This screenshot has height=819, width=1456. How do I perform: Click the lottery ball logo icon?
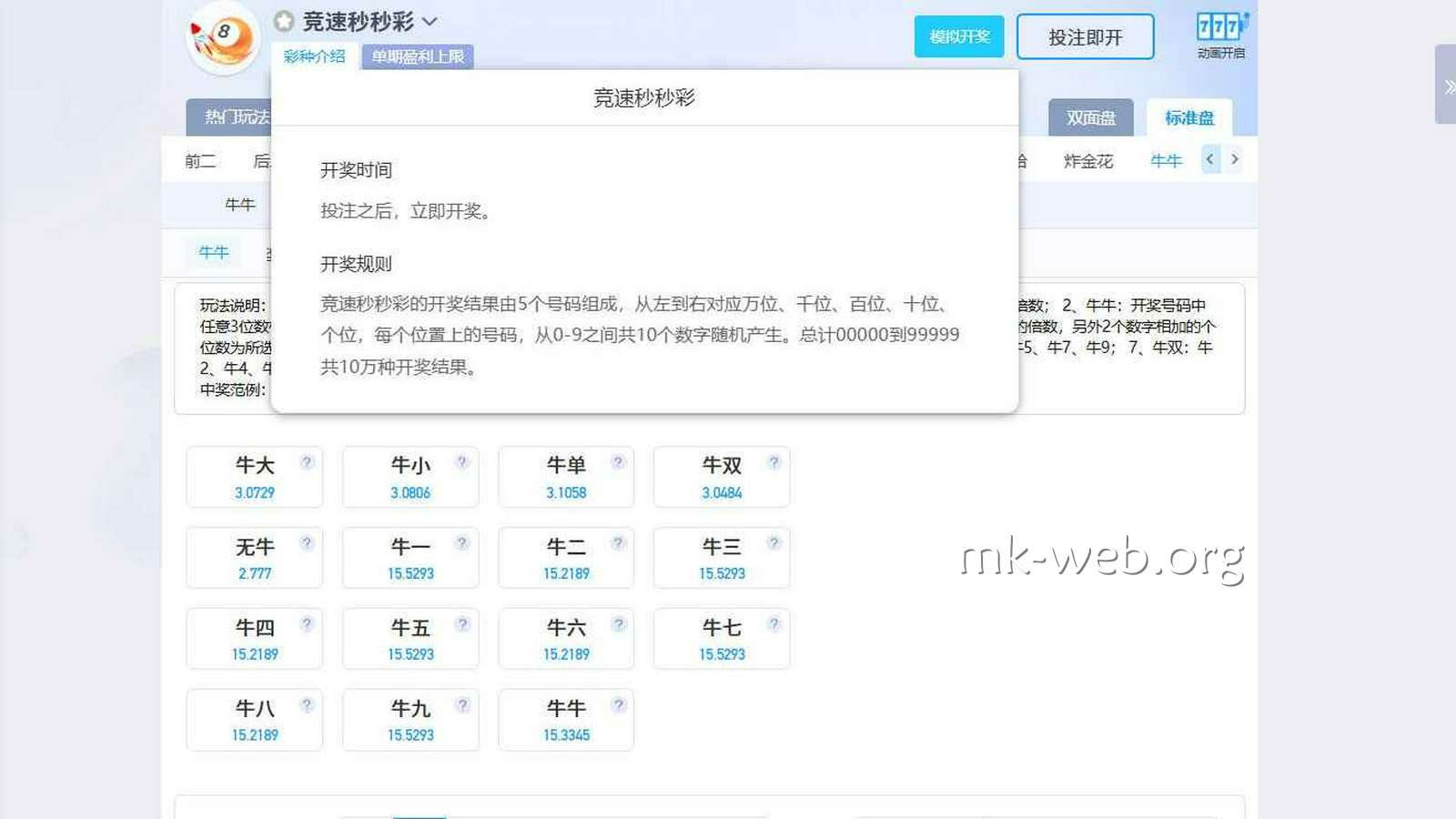(x=223, y=38)
